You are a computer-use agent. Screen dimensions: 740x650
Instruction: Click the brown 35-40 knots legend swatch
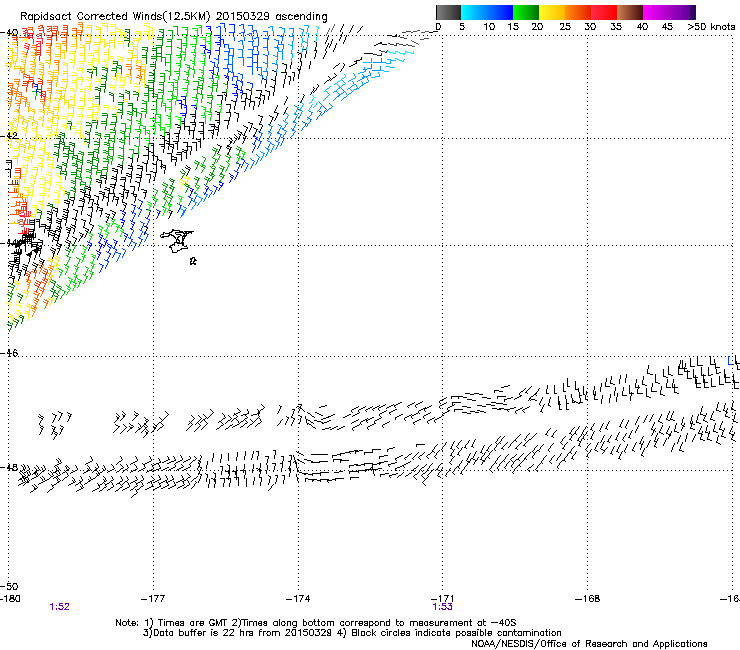click(x=630, y=12)
